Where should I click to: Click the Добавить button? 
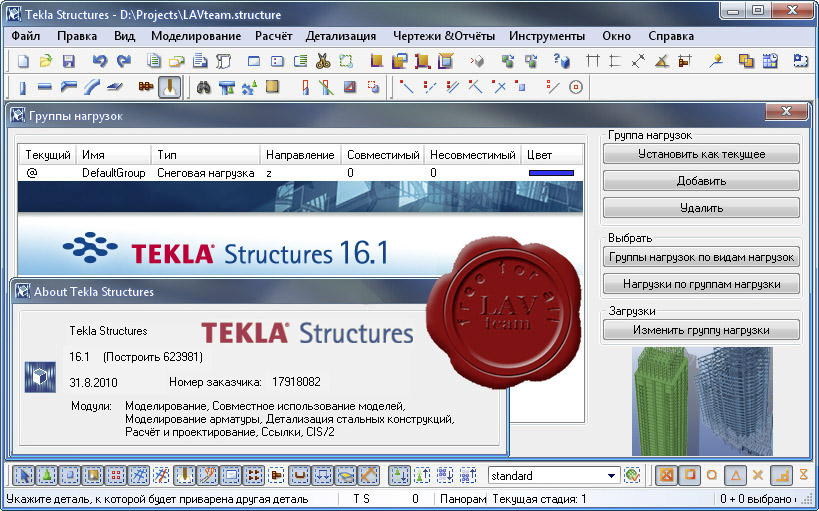coord(701,181)
